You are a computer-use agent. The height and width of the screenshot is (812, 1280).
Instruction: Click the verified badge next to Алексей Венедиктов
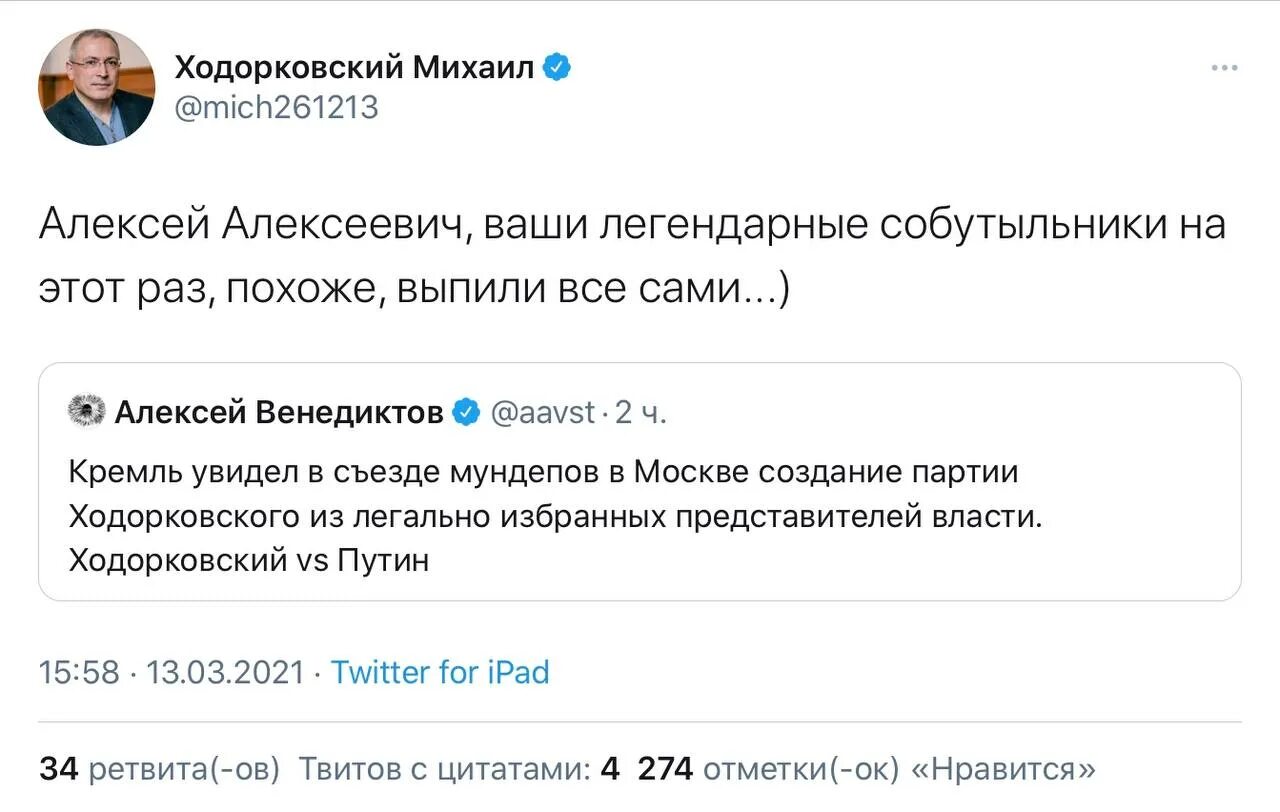point(467,412)
